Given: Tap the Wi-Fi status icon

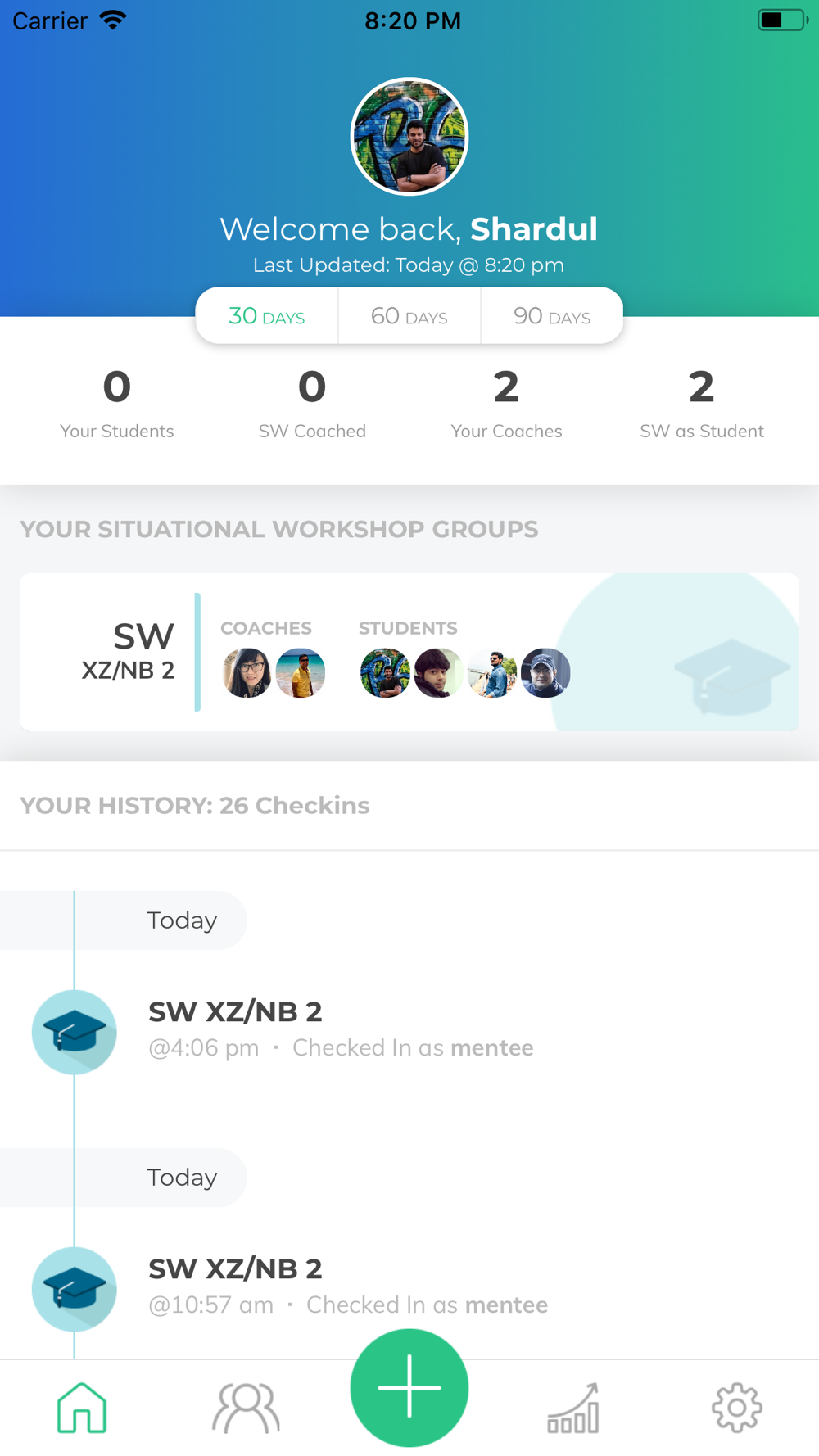Looking at the screenshot, I should coord(113,20).
